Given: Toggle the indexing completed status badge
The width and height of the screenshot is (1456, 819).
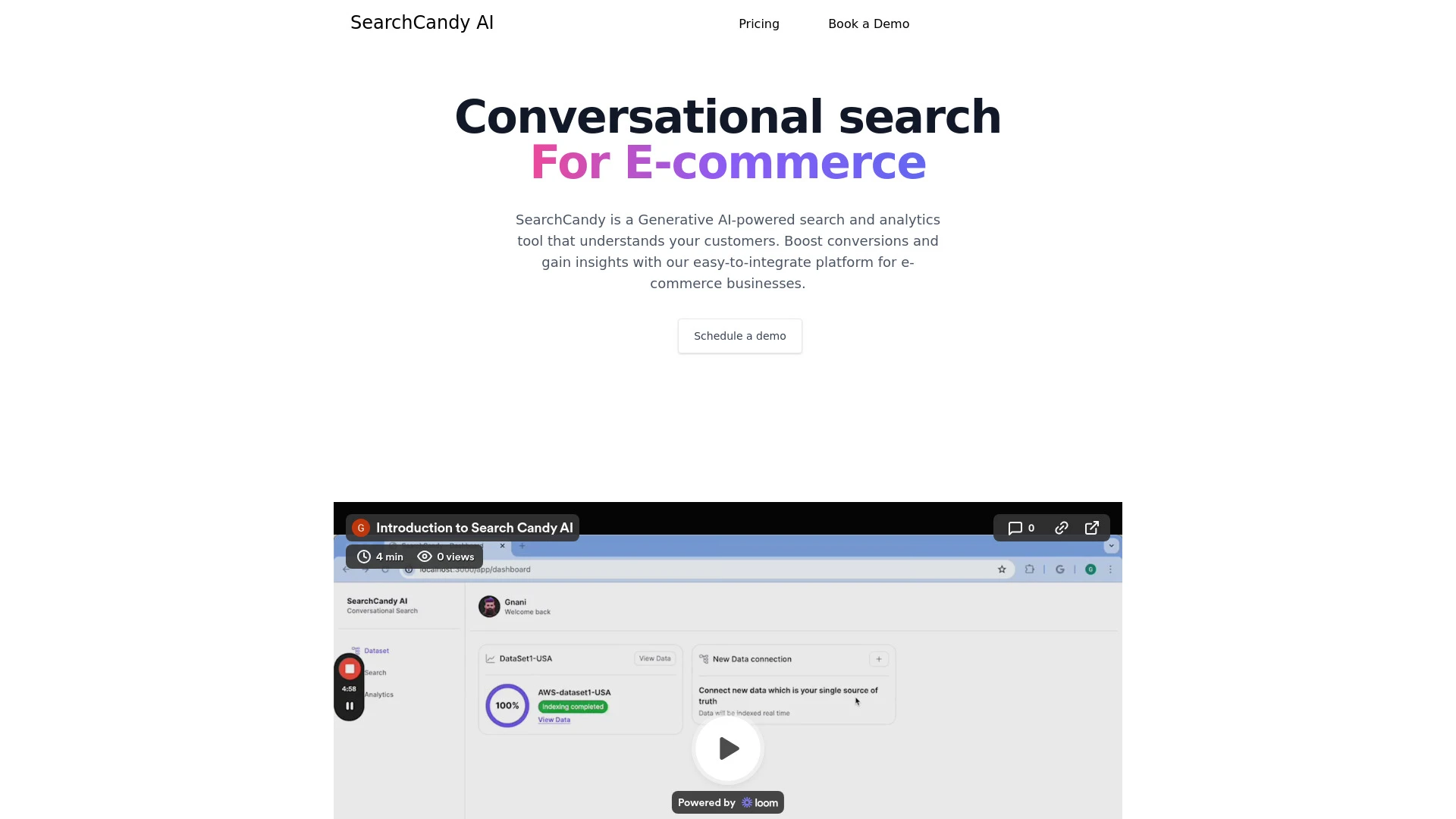Looking at the screenshot, I should (571, 706).
